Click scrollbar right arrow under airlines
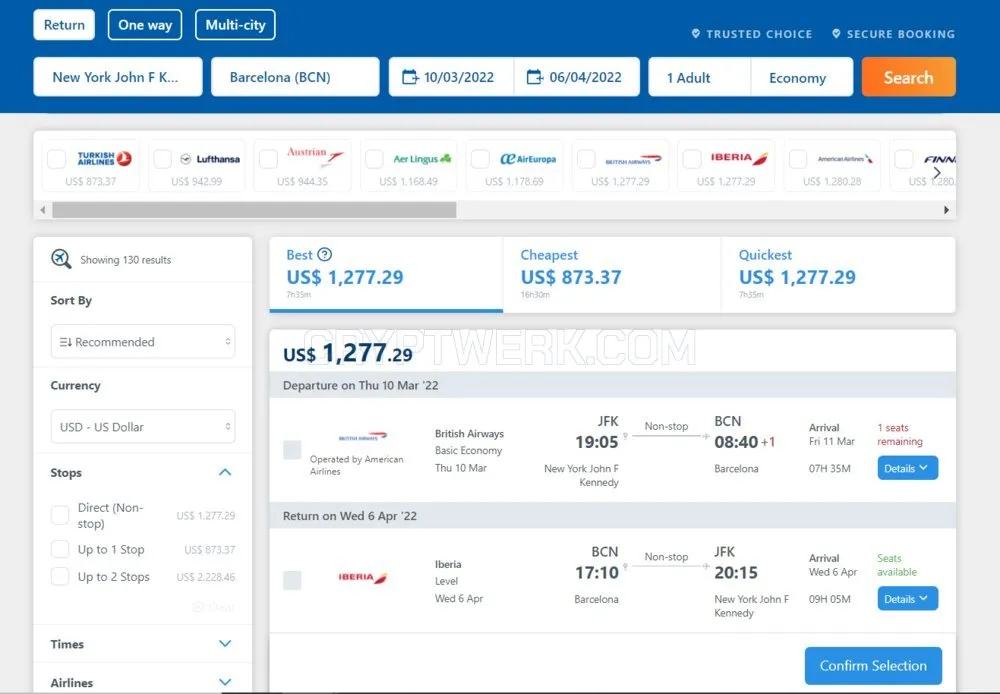 pos(946,210)
